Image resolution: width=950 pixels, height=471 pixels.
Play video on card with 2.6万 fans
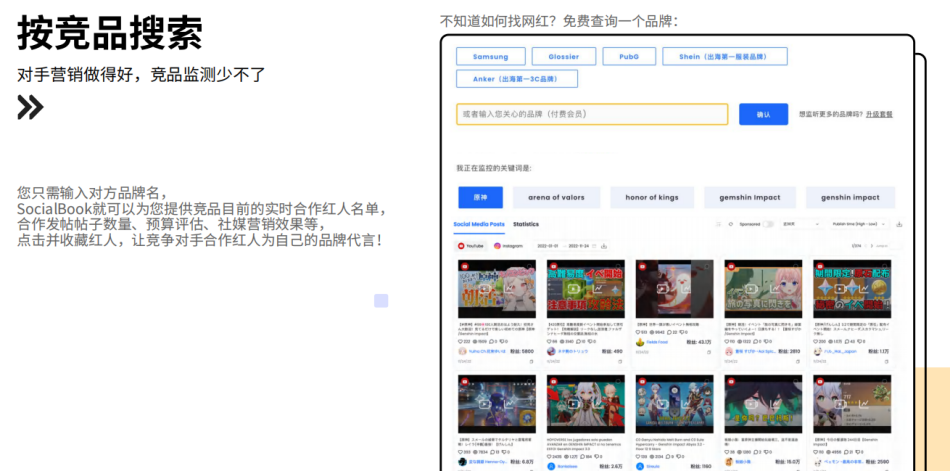(575, 404)
